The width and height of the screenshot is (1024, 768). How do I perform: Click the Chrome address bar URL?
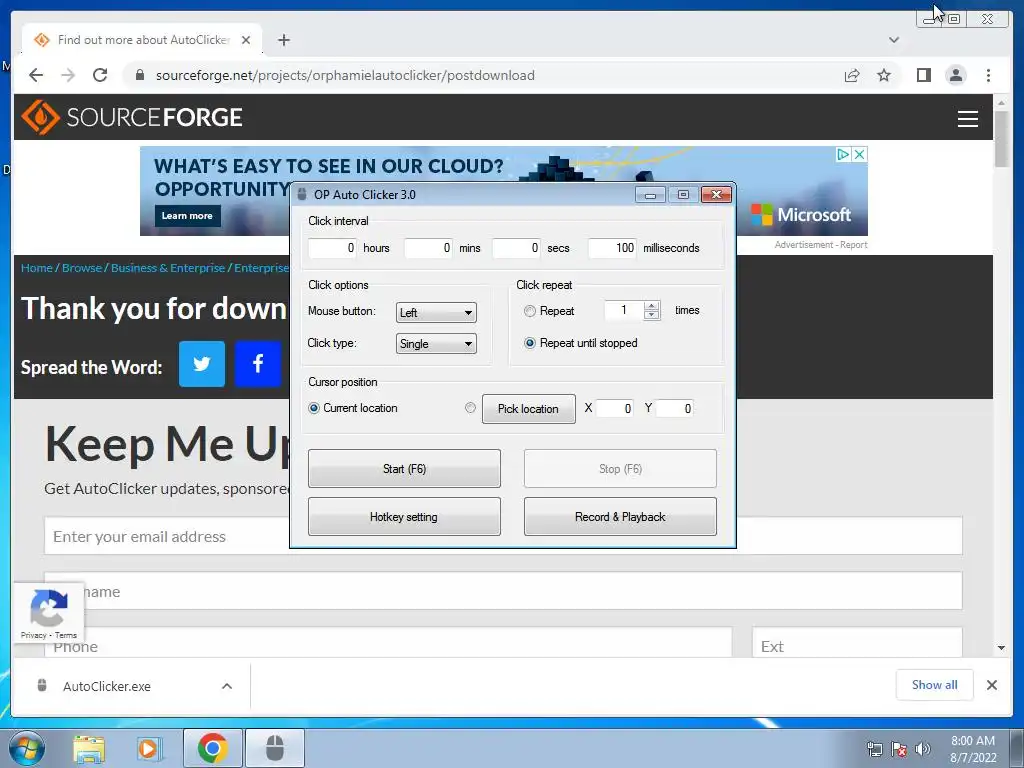coord(345,75)
